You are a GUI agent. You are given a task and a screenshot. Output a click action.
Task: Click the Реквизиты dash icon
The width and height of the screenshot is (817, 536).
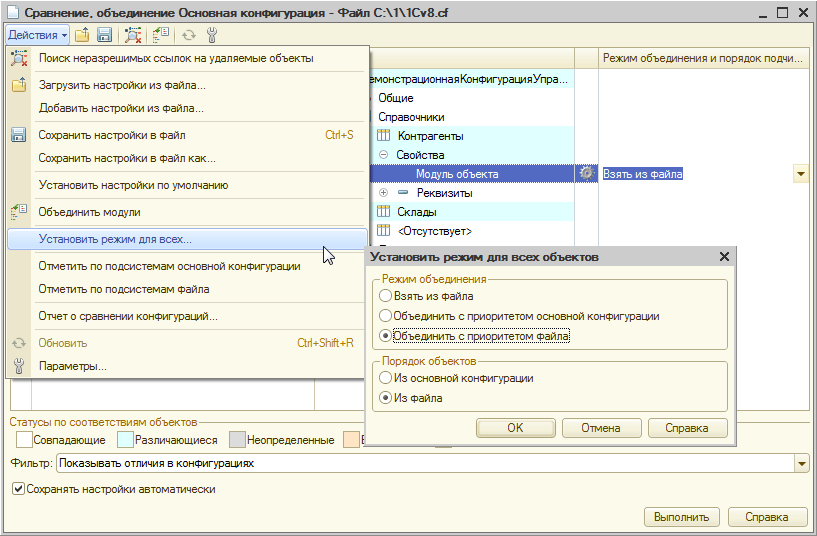coord(403,193)
